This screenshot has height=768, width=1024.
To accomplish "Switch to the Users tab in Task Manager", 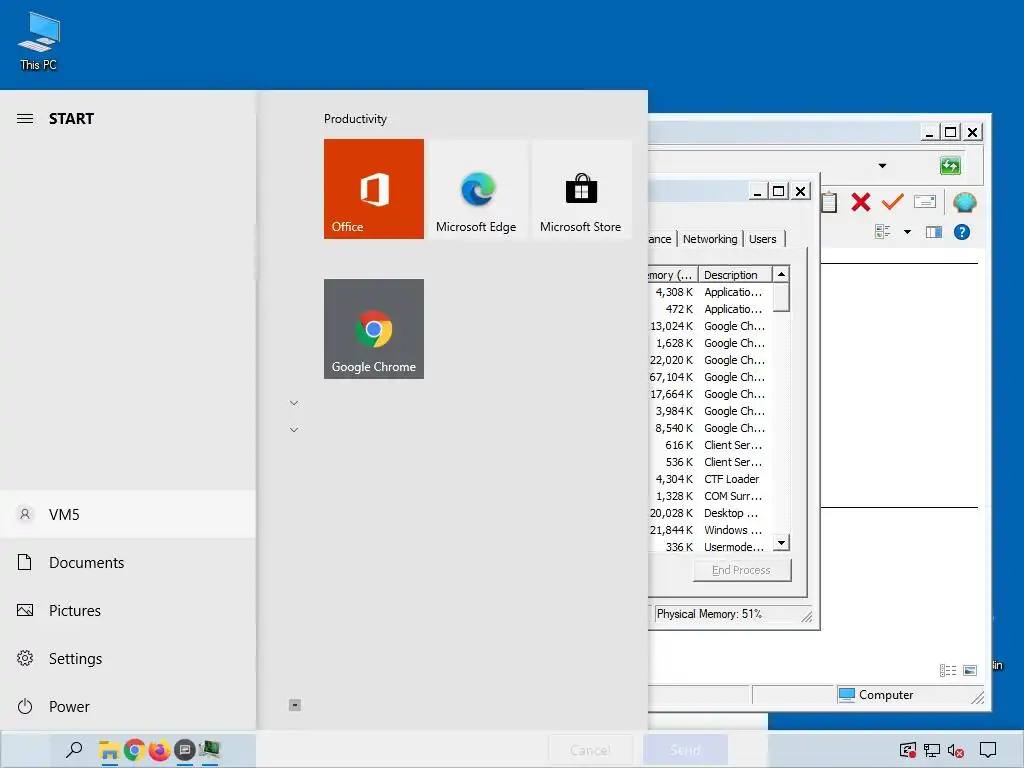I will (763, 239).
